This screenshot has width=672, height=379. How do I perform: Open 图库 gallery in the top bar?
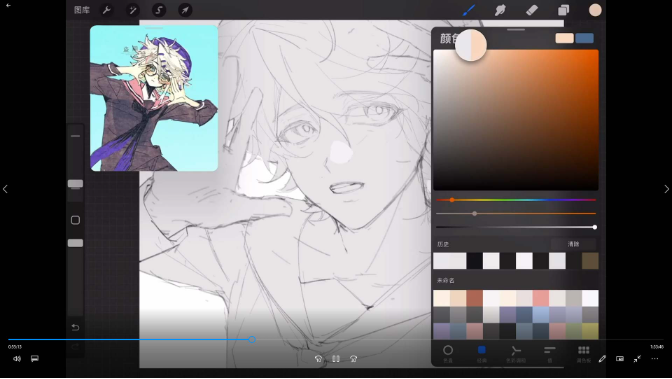81,10
